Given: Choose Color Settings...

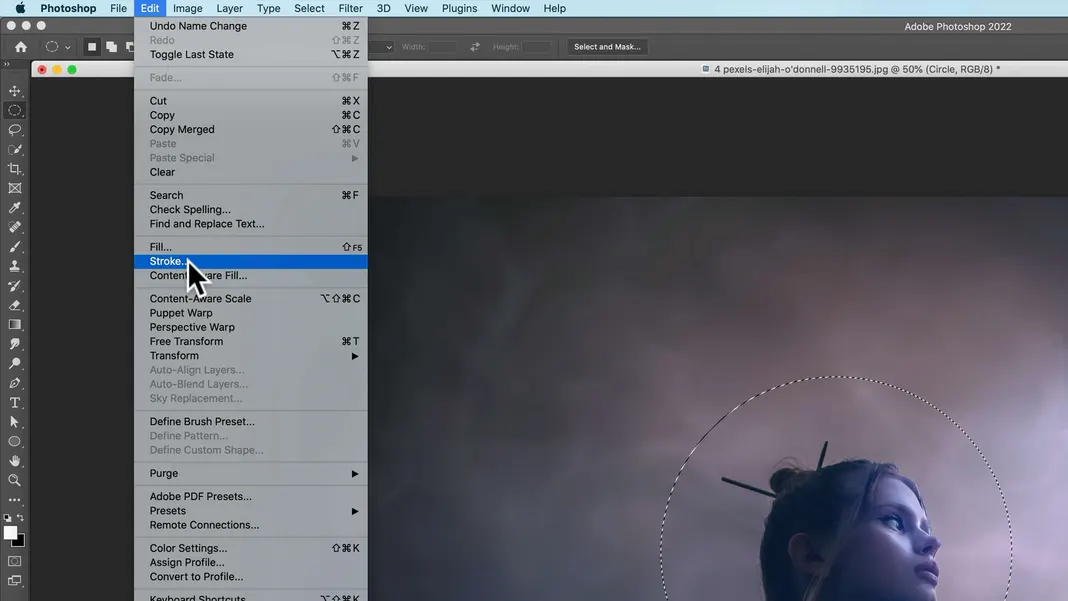Looking at the screenshot, I should (252, 549).
